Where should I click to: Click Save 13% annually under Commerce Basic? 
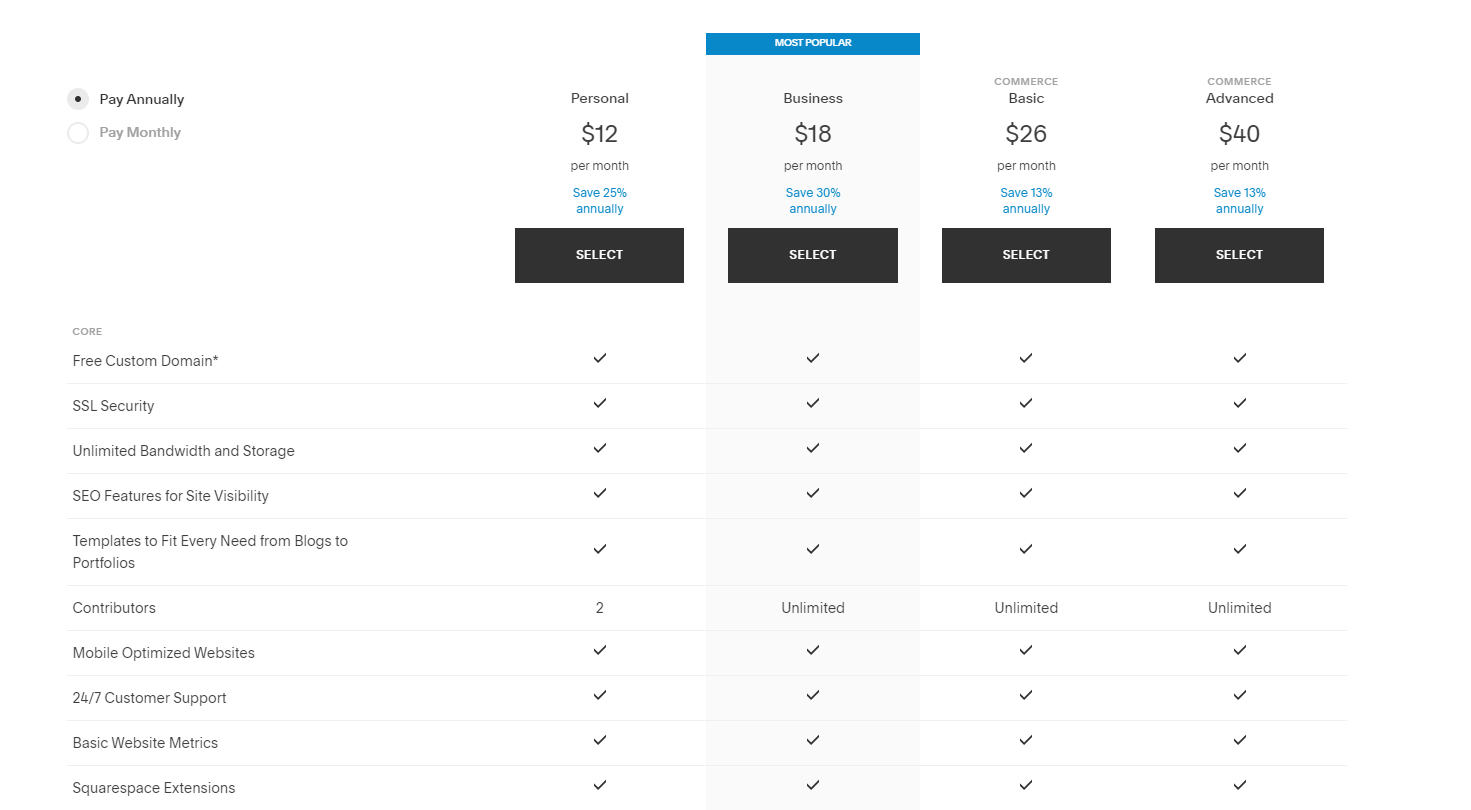(x=1026, y=201)
